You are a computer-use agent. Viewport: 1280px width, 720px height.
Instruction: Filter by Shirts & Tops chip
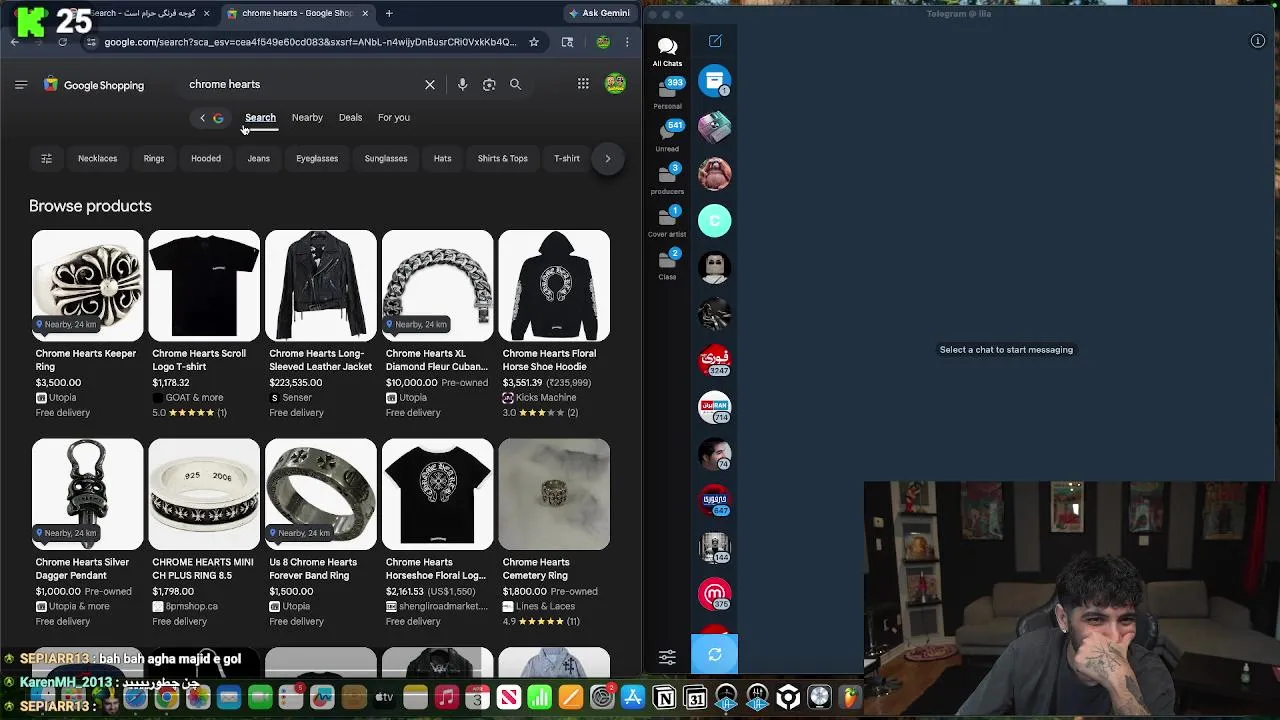(503, 158)
